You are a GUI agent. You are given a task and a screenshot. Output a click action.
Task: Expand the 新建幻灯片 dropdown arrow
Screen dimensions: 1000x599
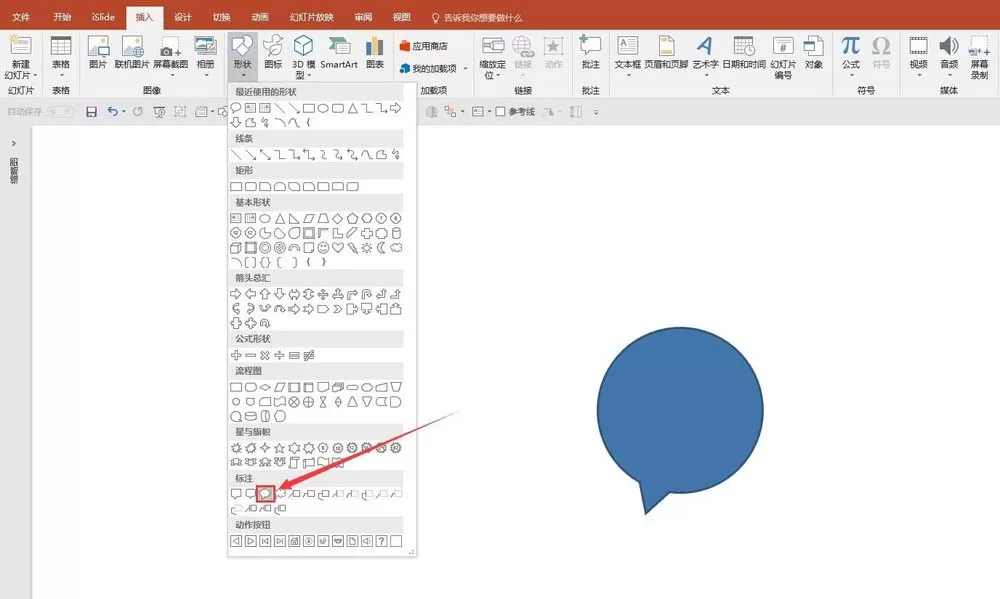point(35,75)
